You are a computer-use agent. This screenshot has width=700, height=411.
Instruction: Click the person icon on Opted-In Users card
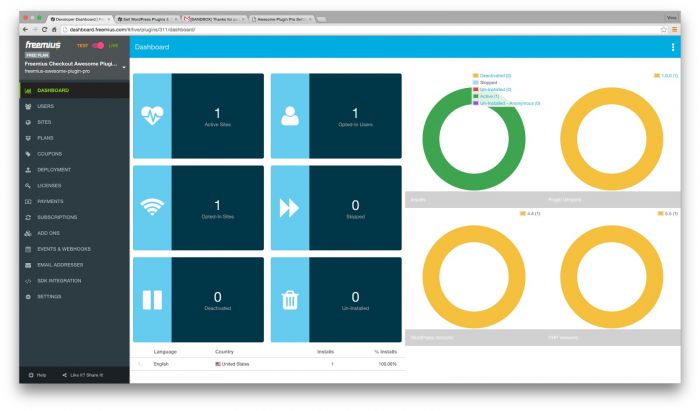click(x=290, y=116)
